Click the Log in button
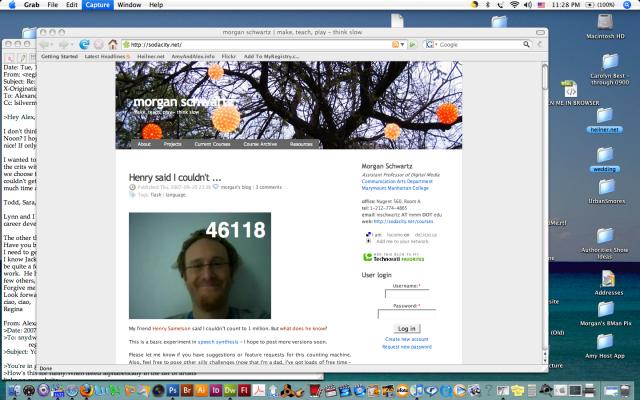Viewport: 640px width, 400px height. click(x=407, y=329)
